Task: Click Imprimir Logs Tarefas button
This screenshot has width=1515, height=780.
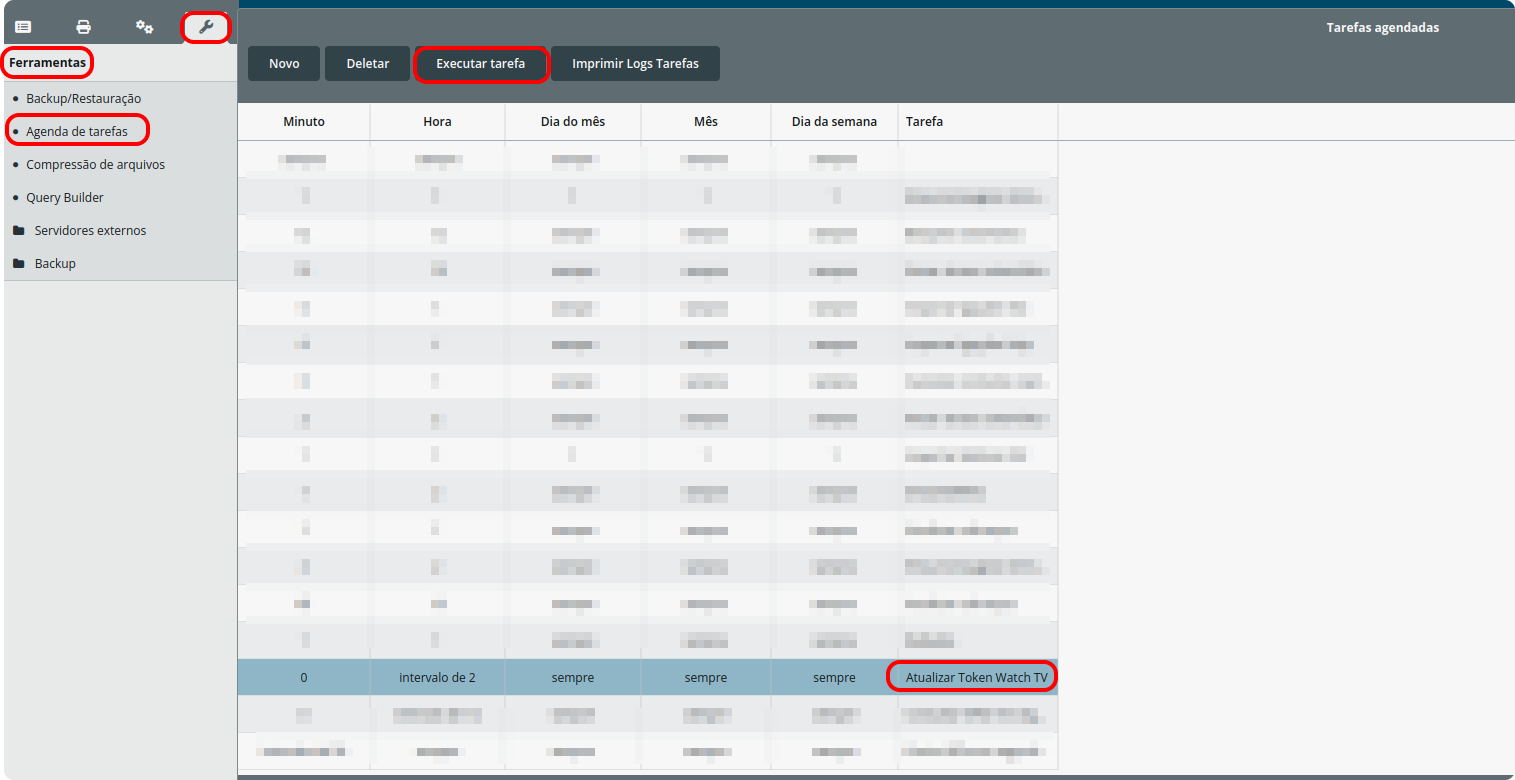Action: tap(635, 63)
